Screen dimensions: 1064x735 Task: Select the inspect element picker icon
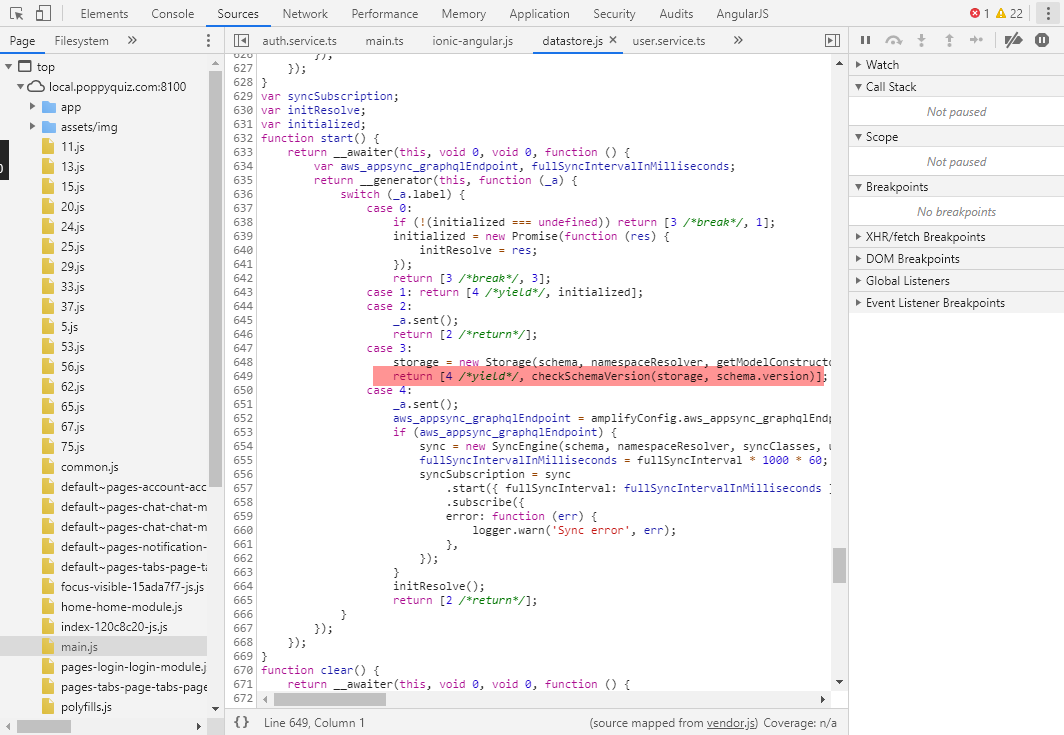(16, 14)
